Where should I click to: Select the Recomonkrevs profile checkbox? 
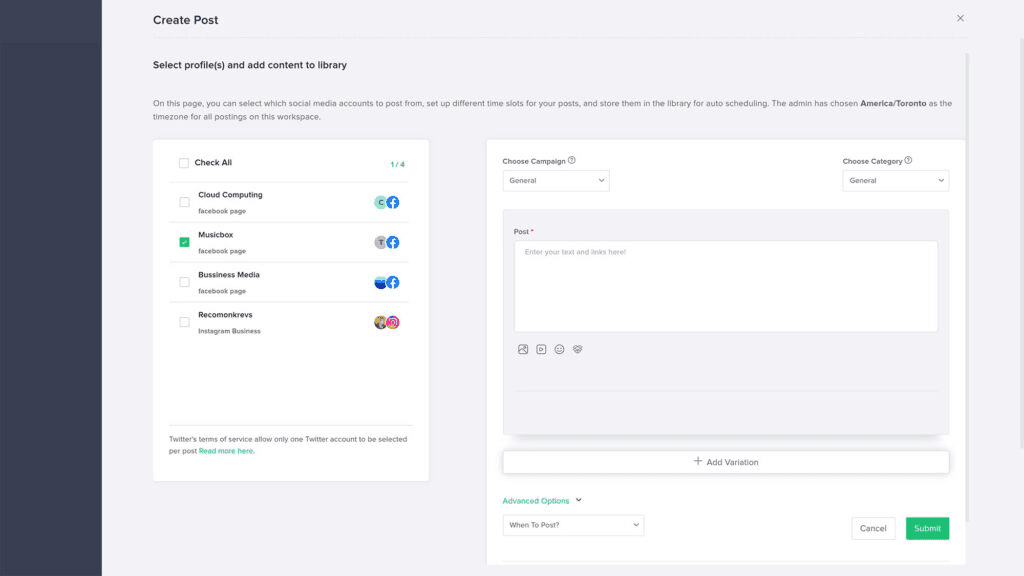point(184,322)
